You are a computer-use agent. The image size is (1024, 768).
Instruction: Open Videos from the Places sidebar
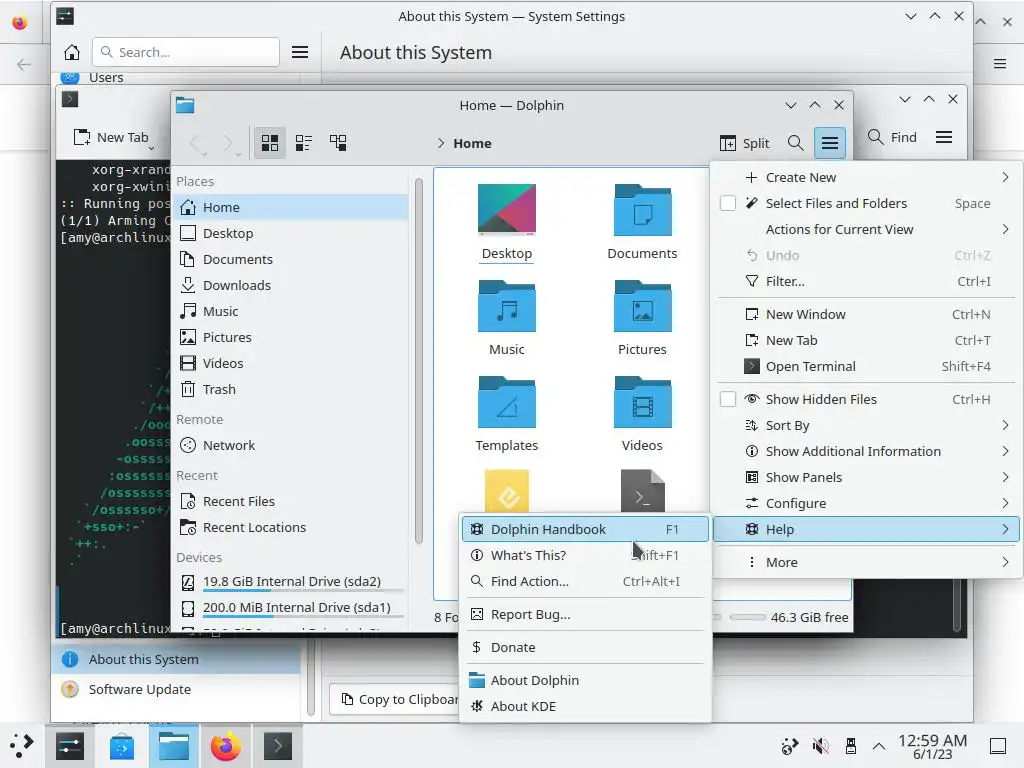click(290, 363)
